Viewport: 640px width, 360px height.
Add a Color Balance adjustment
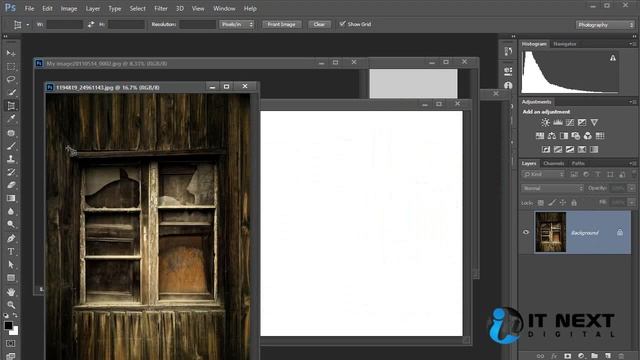pos(552,136)
